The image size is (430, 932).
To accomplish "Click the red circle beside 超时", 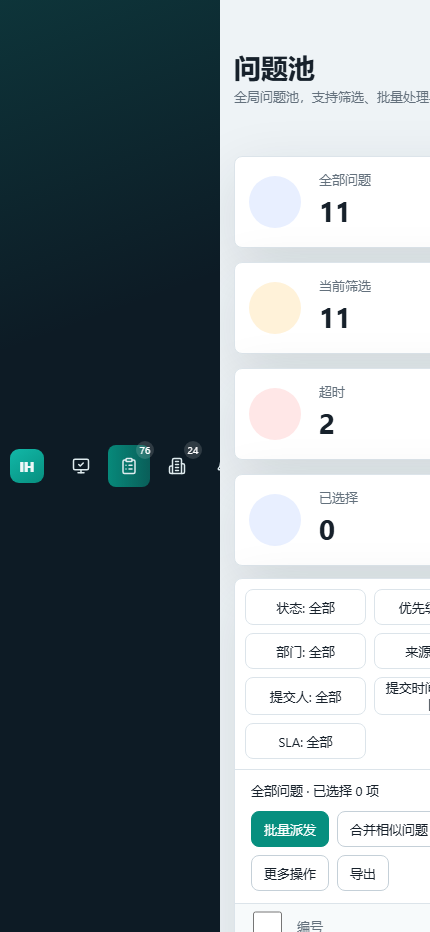I will [x=275, y=414].
